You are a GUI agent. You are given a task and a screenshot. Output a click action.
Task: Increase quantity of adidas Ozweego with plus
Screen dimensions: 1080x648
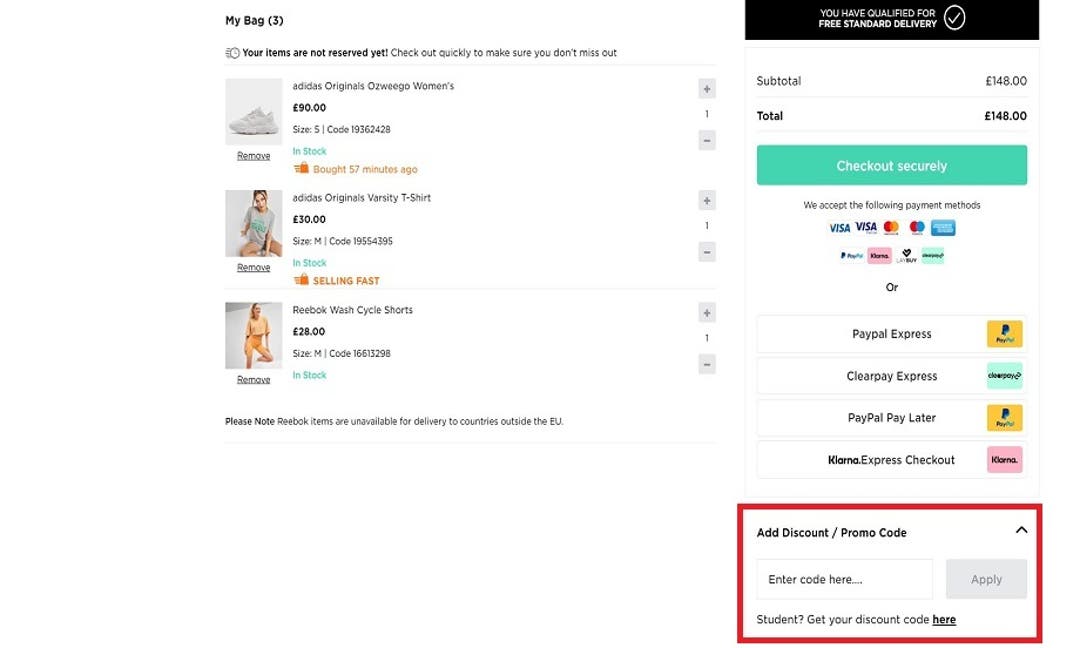(x=706, y=88)
